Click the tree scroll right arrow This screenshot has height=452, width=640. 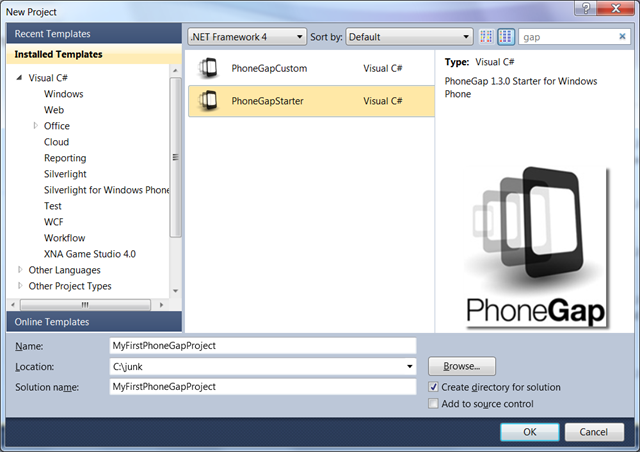tap(161, 305)
